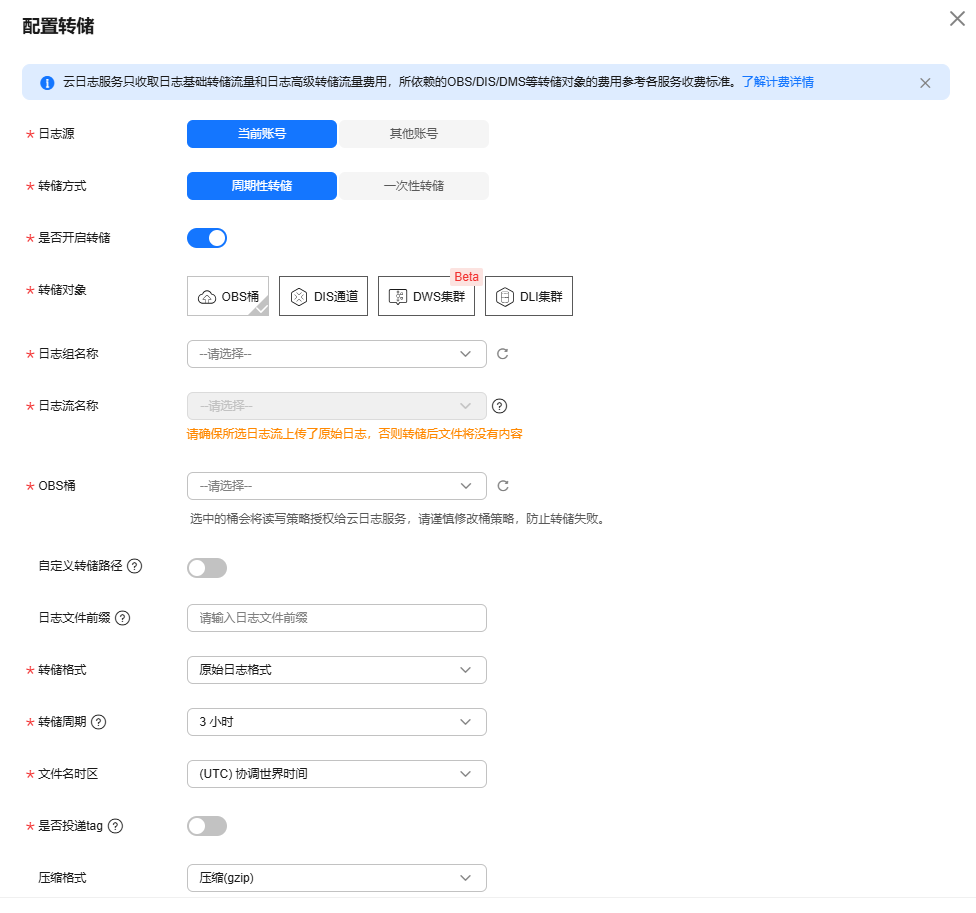Open the 日志流名称 dropdown

337,406
